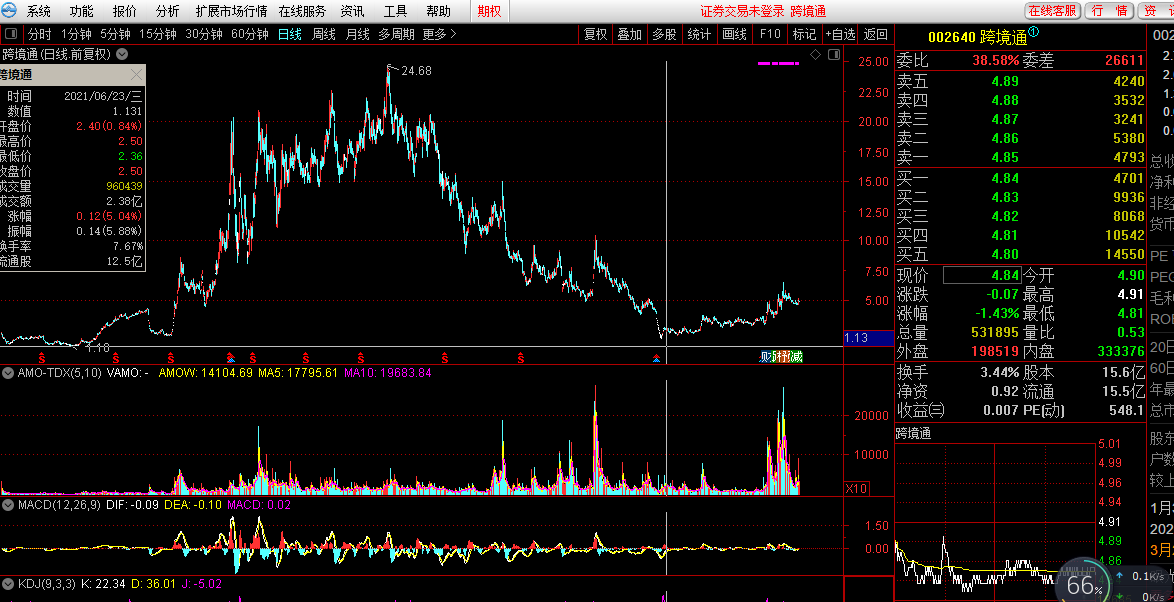Click the panel toggle icon left of 分时

(11, 34)
